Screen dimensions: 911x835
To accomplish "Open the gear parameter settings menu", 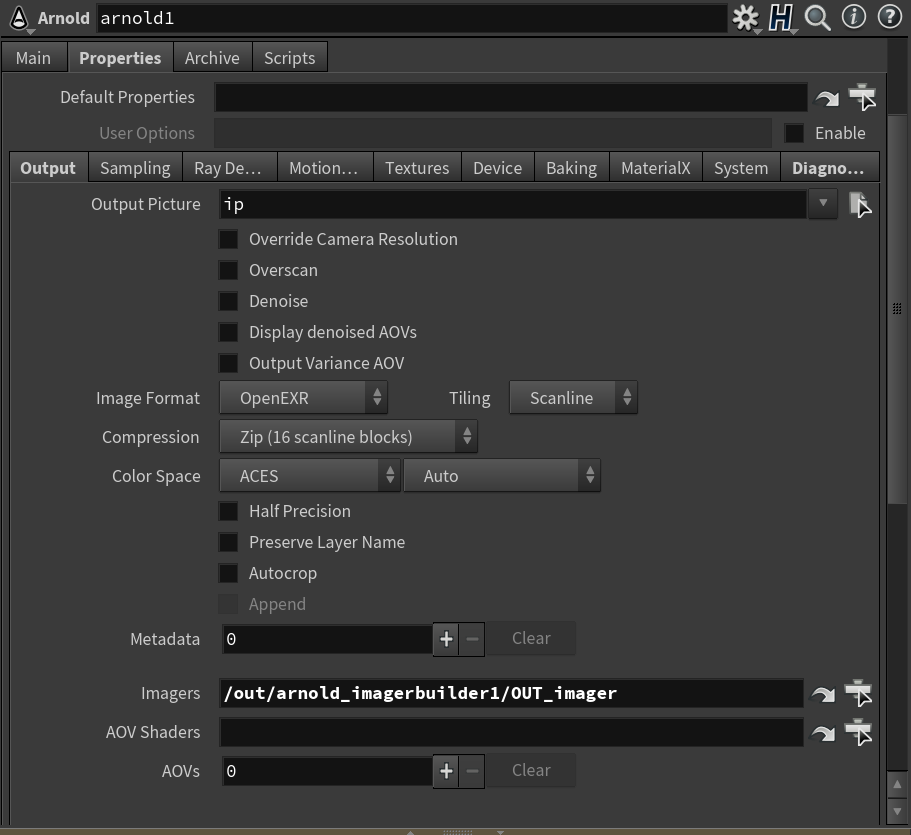I will [745, 18].
